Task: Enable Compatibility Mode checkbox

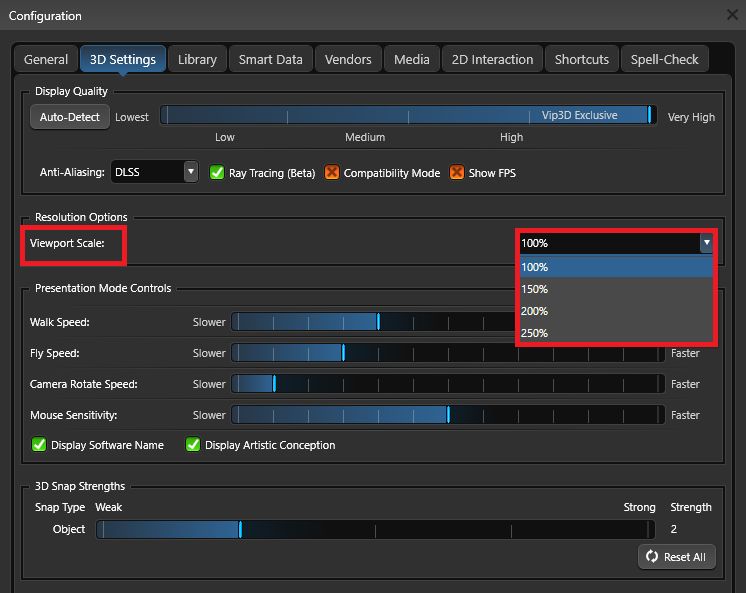Action: point(332,173)
